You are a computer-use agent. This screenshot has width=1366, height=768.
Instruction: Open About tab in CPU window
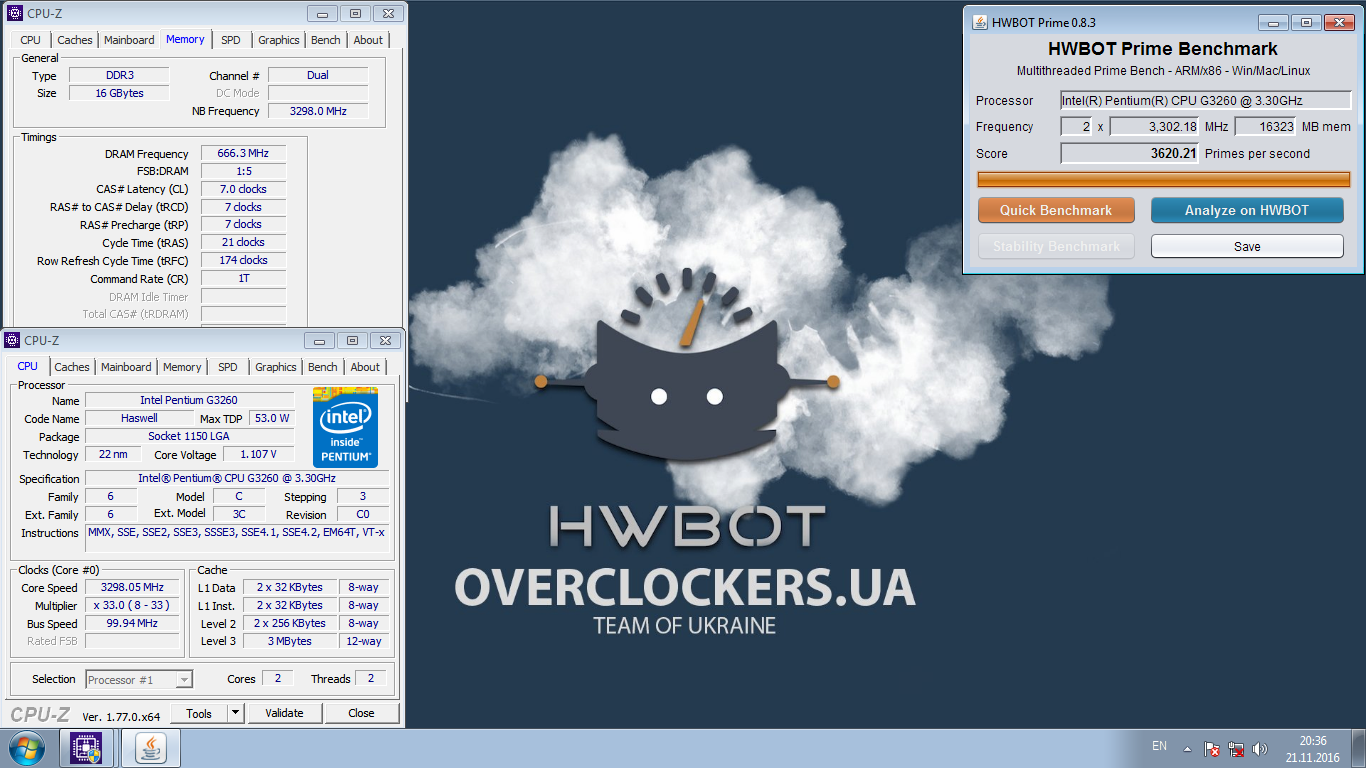coord(365,367)
